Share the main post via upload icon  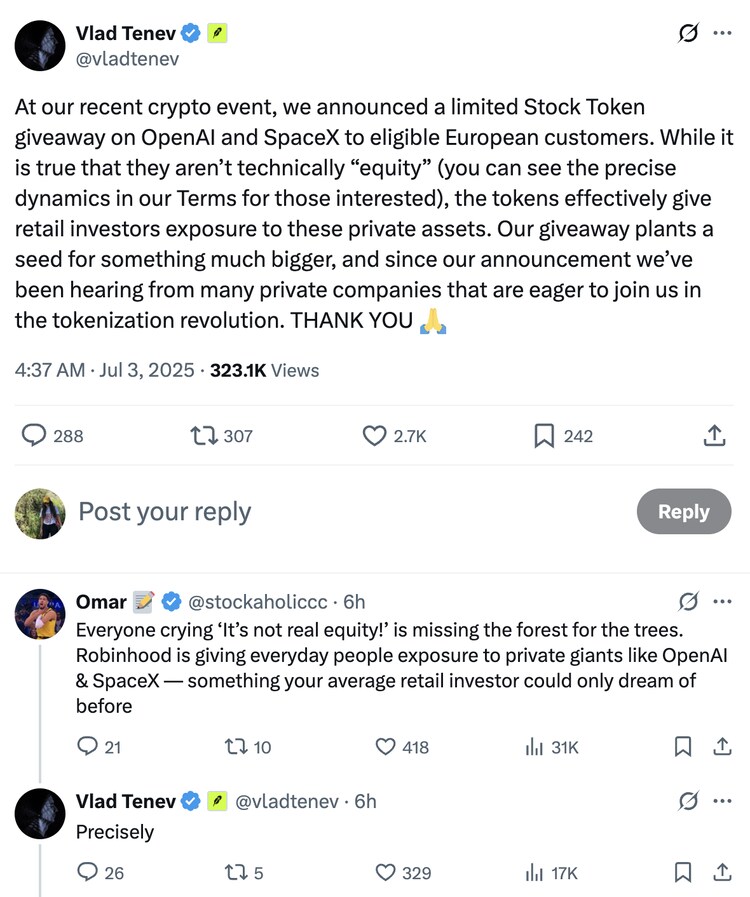coord(714,436)
